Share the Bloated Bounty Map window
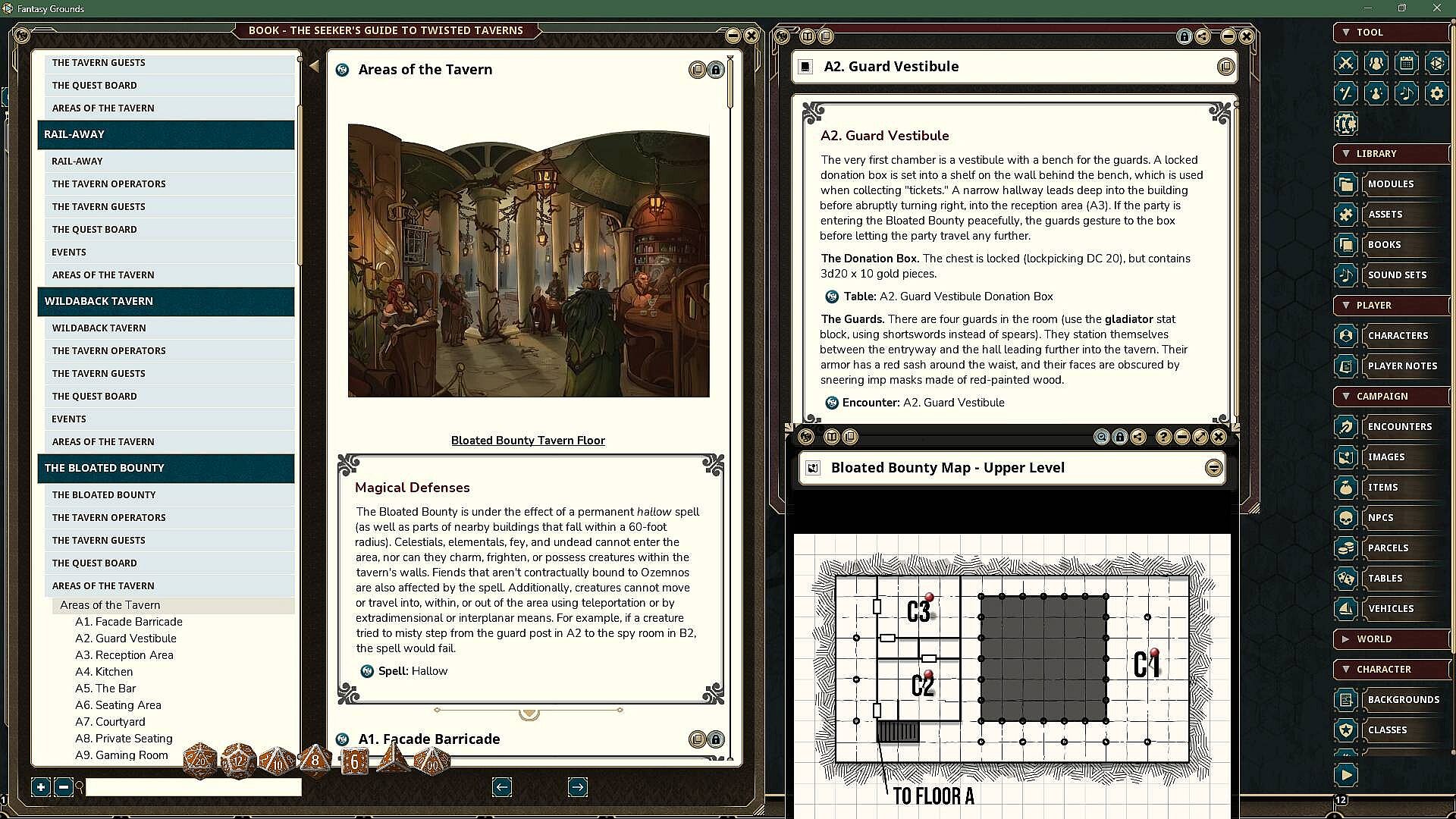Viewport: 1456px width, 819px height. [1138, 437]
